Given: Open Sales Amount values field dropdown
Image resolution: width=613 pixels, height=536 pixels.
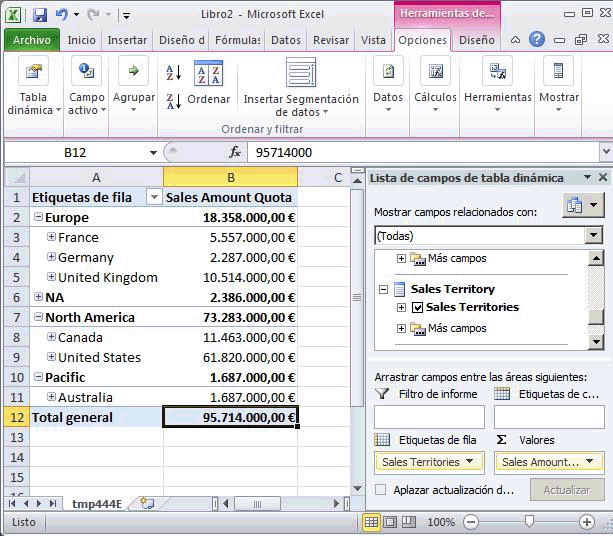Looking at the screenshot, I should pyautogui.click(x=590, y=462).
